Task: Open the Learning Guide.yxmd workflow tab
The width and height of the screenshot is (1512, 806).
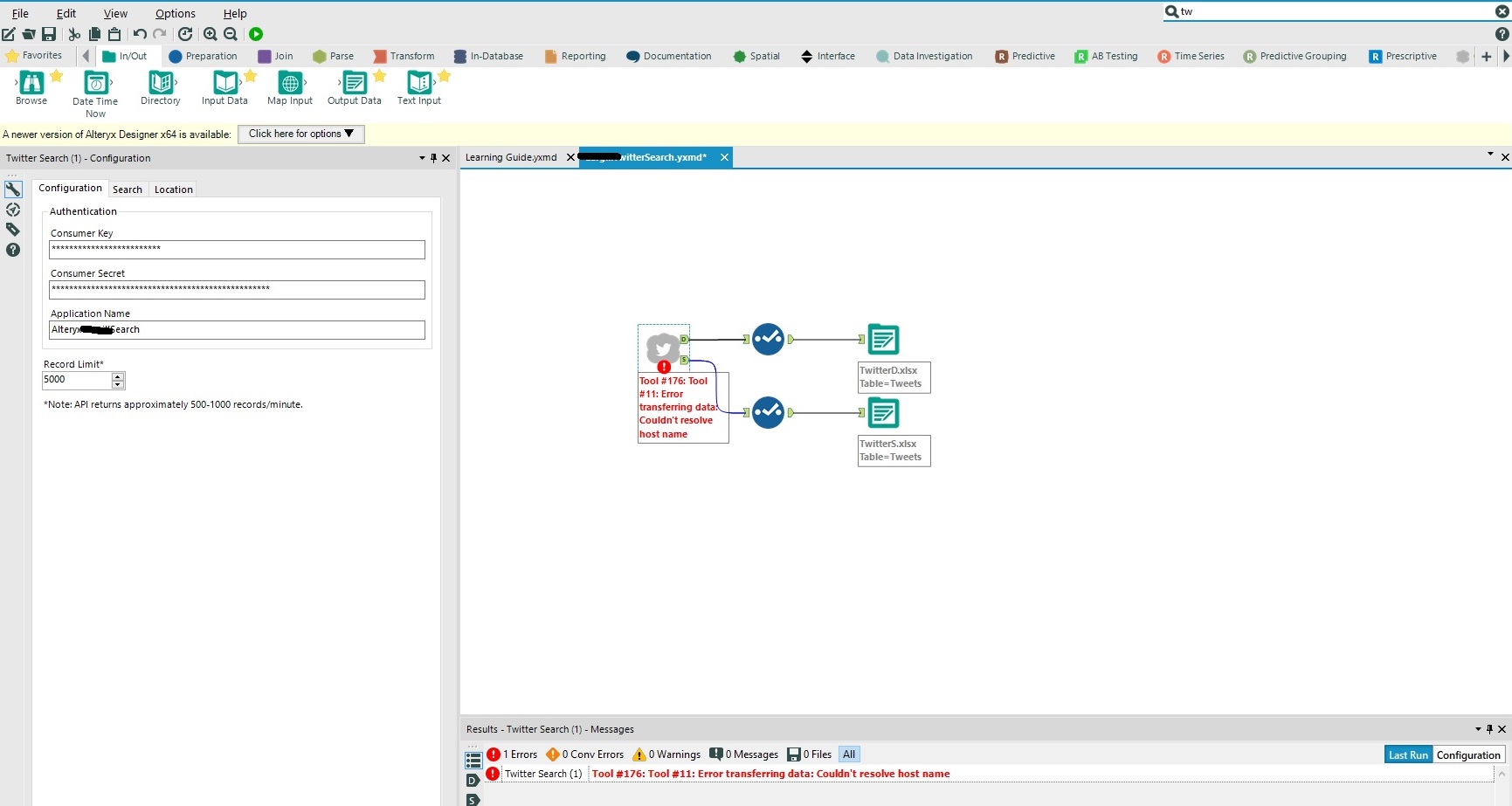Action: tap(510, 157)
